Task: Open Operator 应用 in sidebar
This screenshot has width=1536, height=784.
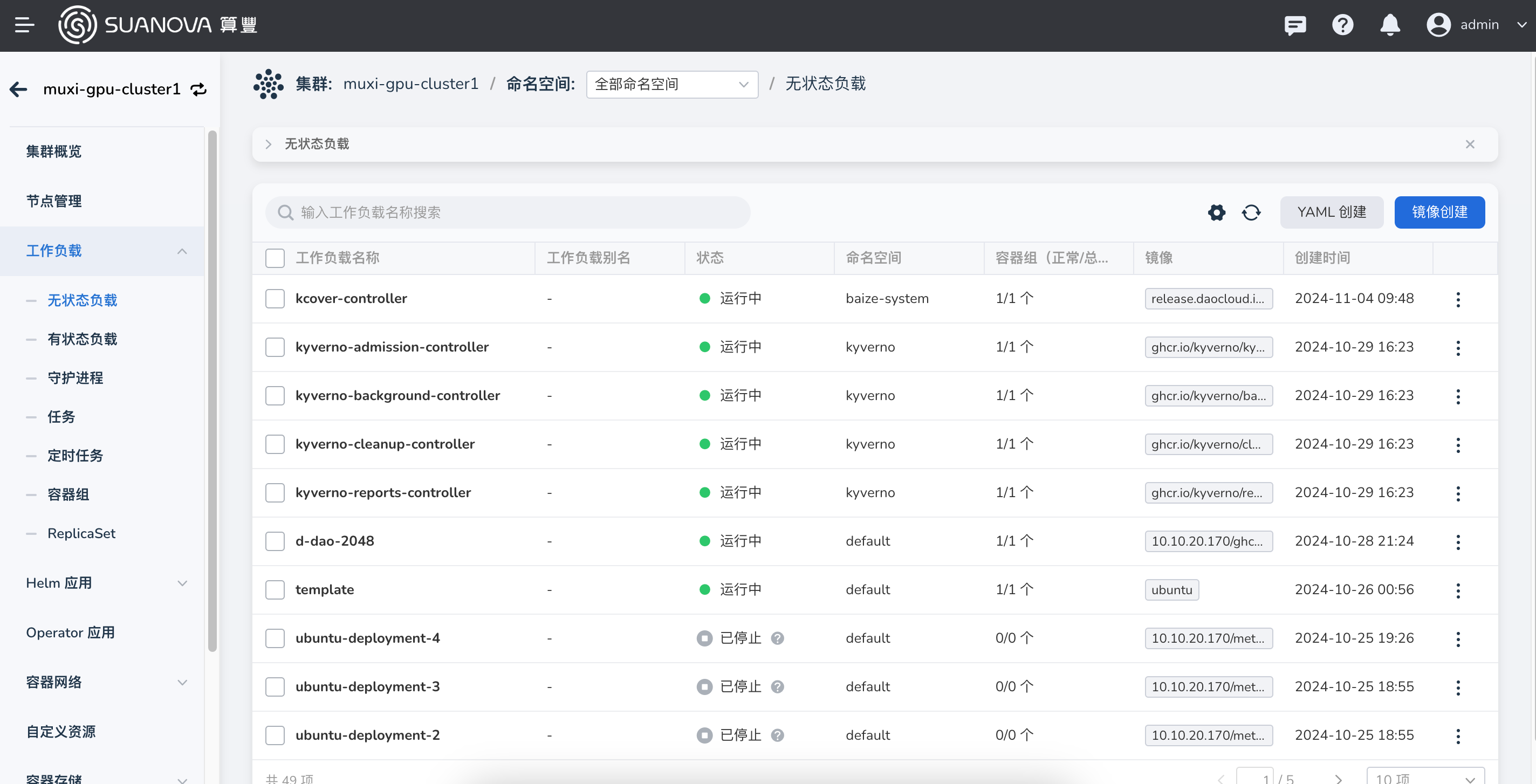Action: click(70, 632)
